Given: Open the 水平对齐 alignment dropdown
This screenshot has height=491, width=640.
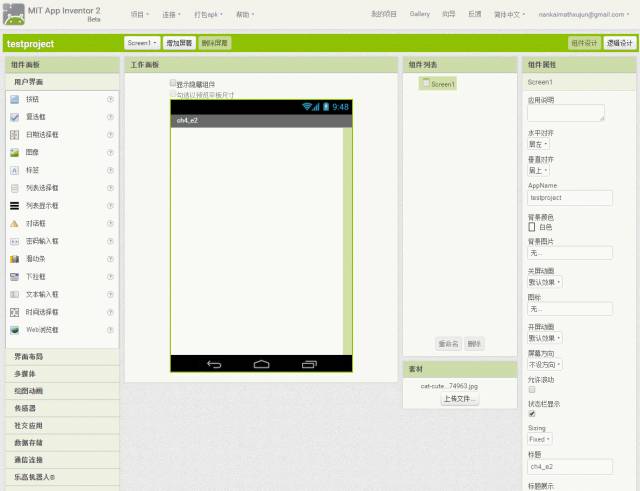Looking at the screenshot, I should pos(539,144).
